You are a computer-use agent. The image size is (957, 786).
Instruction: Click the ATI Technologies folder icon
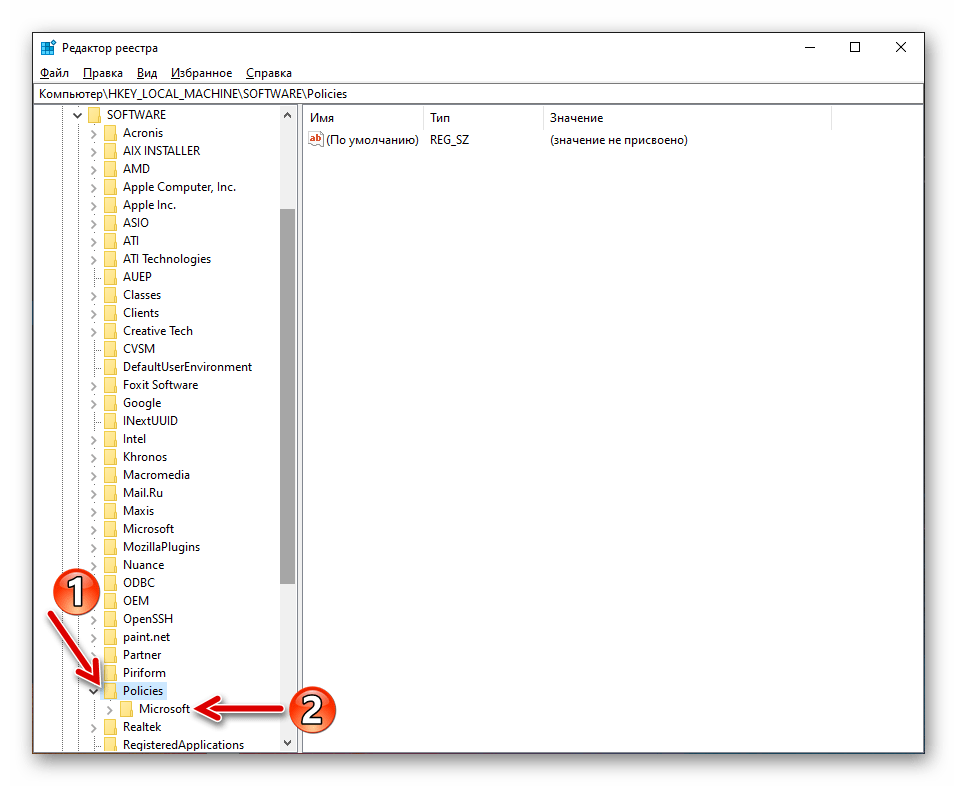click(x=110, y=259)
